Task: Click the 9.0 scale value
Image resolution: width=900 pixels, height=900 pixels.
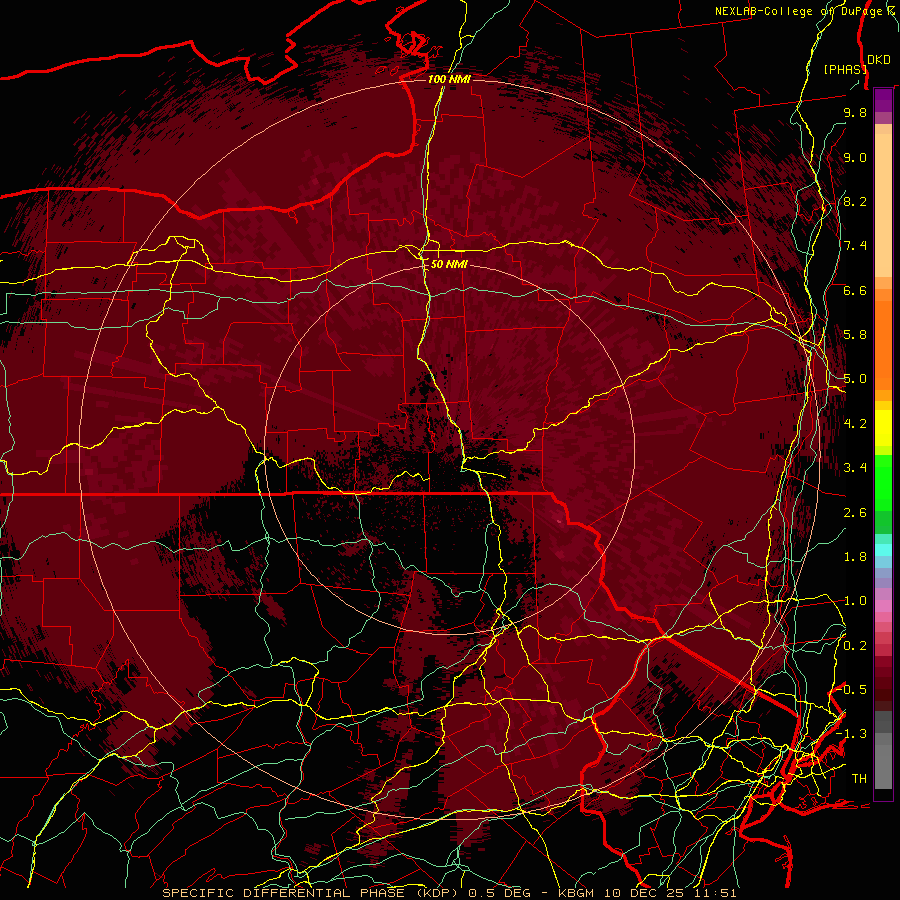Action: [x=855, y=157]
